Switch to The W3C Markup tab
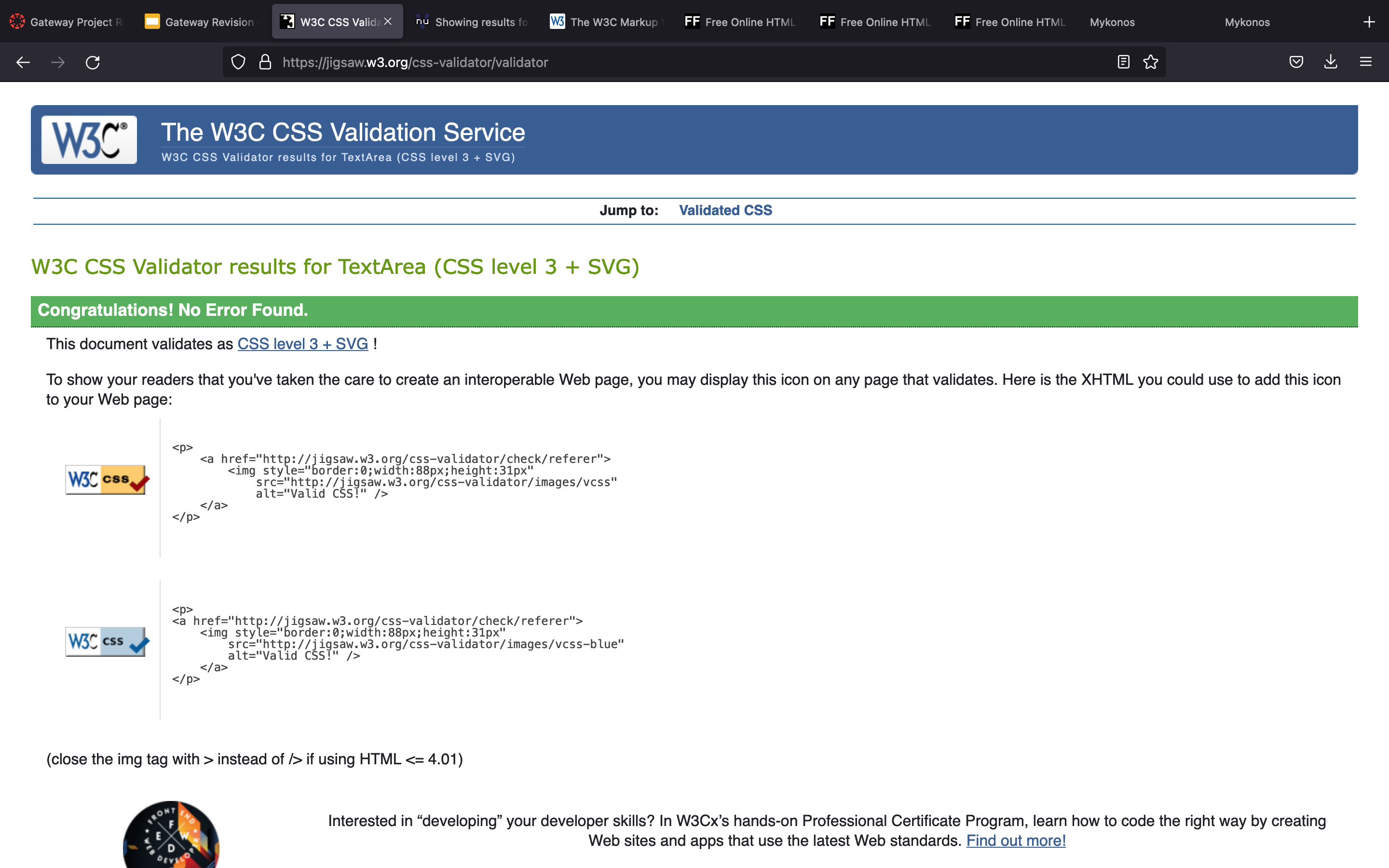 pyautogui.click(x=606, y=22)
